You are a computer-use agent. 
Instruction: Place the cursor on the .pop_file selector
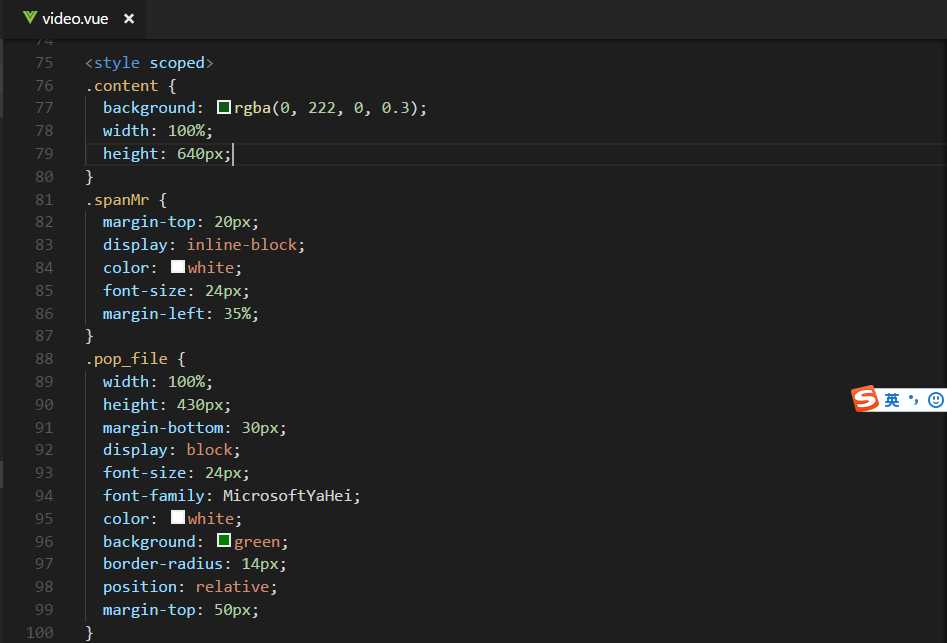[x=118, y=358]
